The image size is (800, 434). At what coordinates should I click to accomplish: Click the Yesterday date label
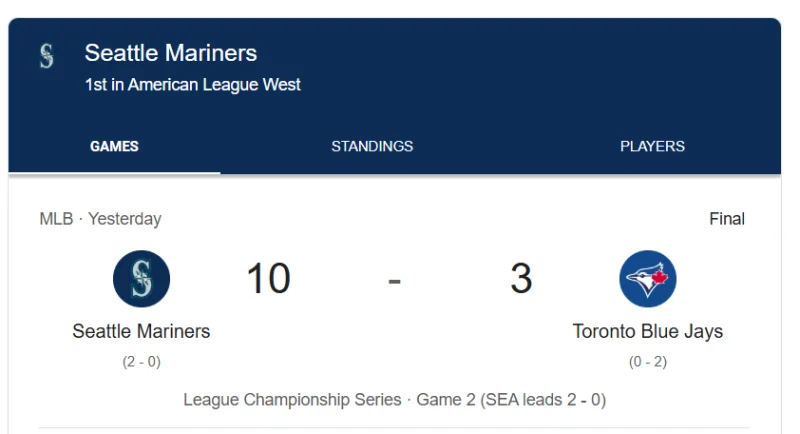pos(124,219)
